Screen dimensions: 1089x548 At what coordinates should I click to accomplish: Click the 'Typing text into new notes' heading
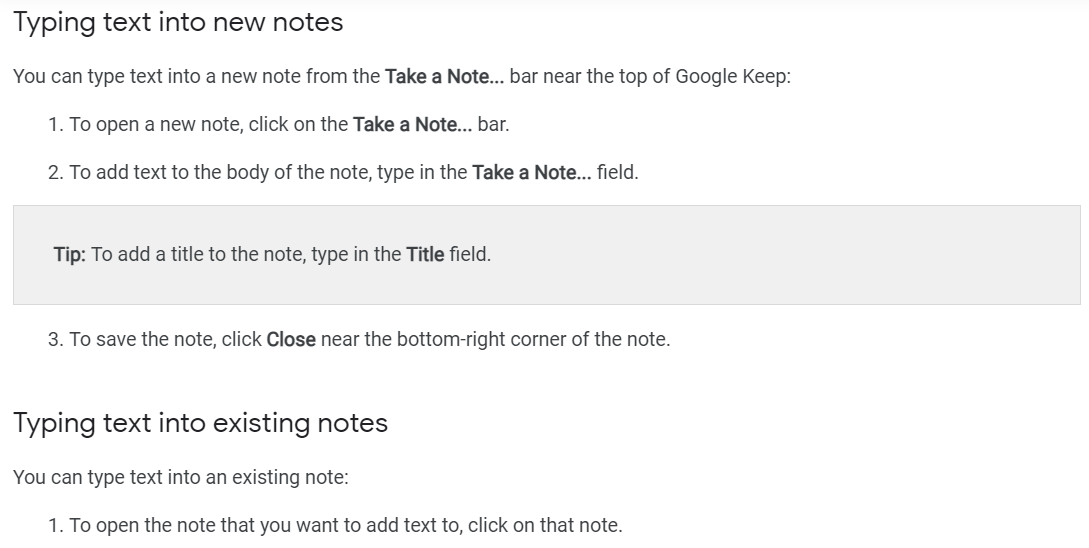pyautogui.click(x=178, y=22)
